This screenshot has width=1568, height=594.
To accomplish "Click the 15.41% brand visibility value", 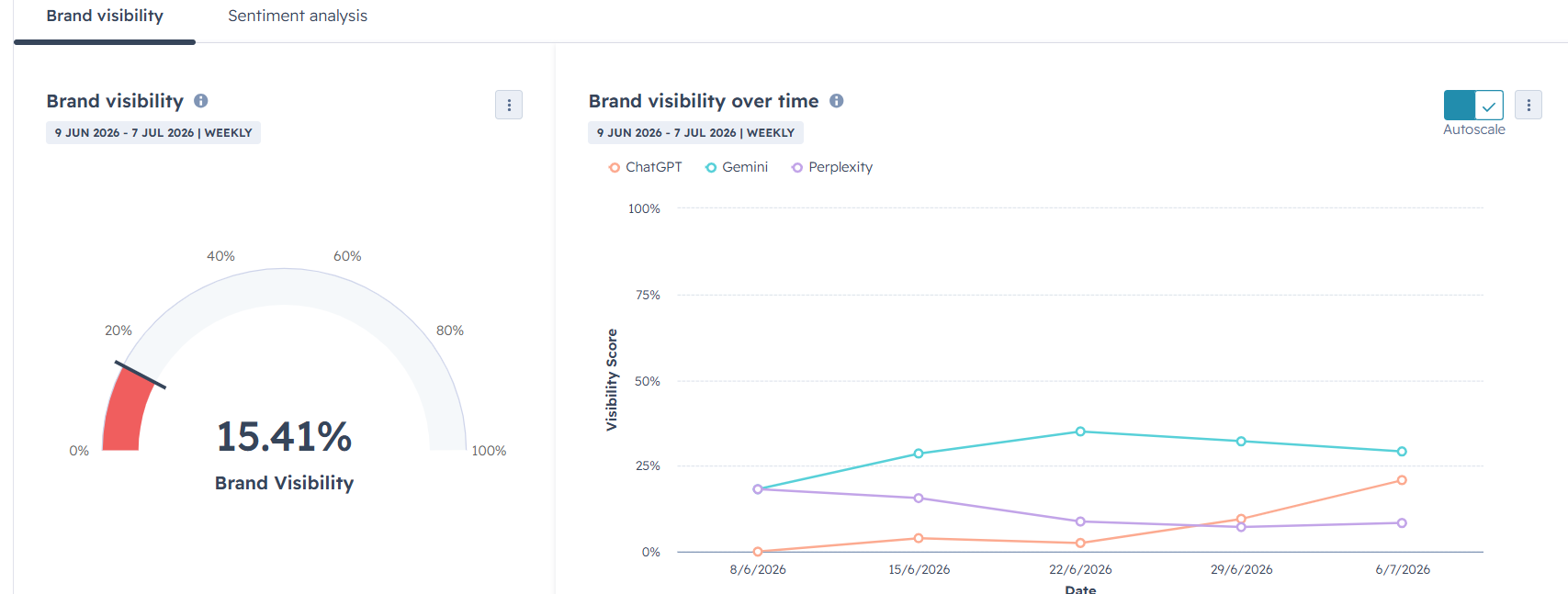I will pyautogui.click(x=284, y=437).
